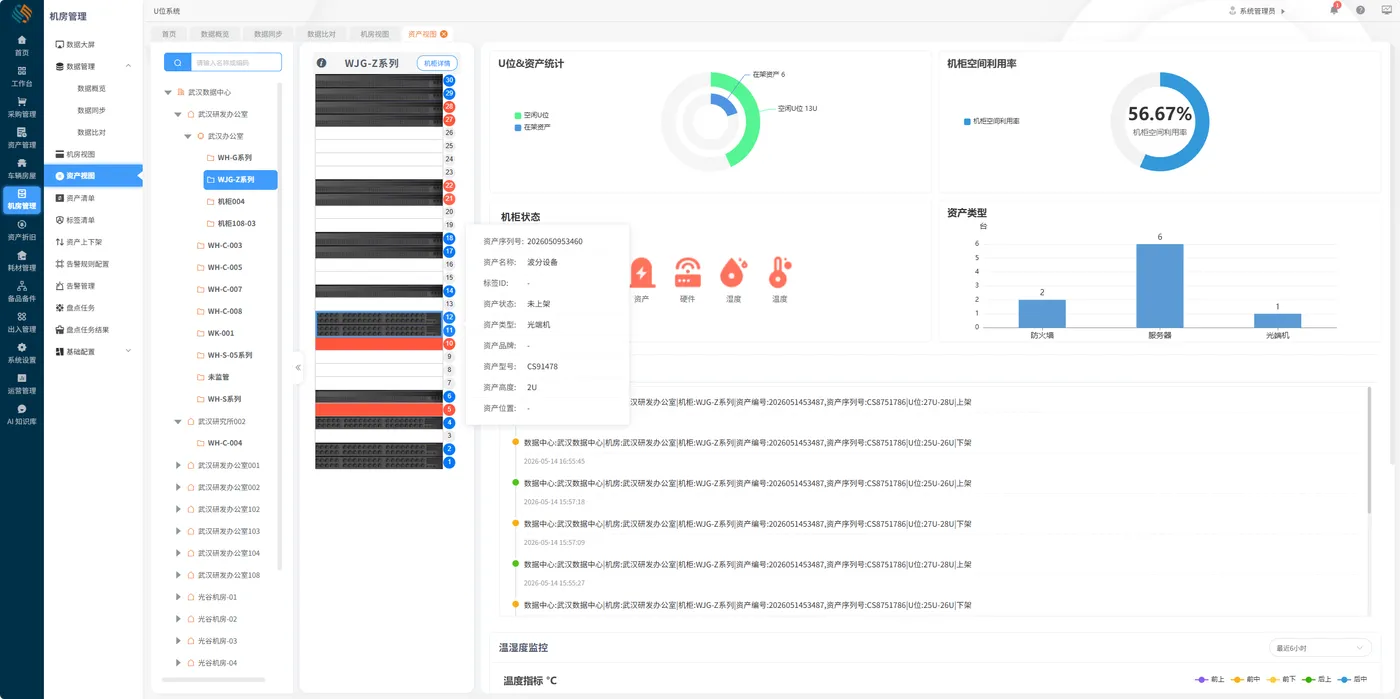Click the monitor screen icon in top bar
1400x699 pixels.
pyautogui.click(x=1386, y=10)
